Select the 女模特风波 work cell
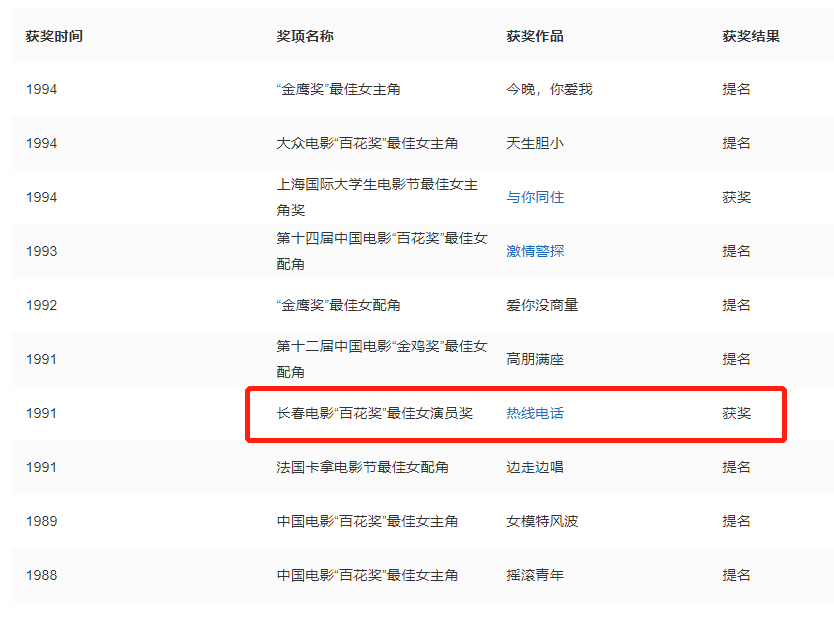 542,521
